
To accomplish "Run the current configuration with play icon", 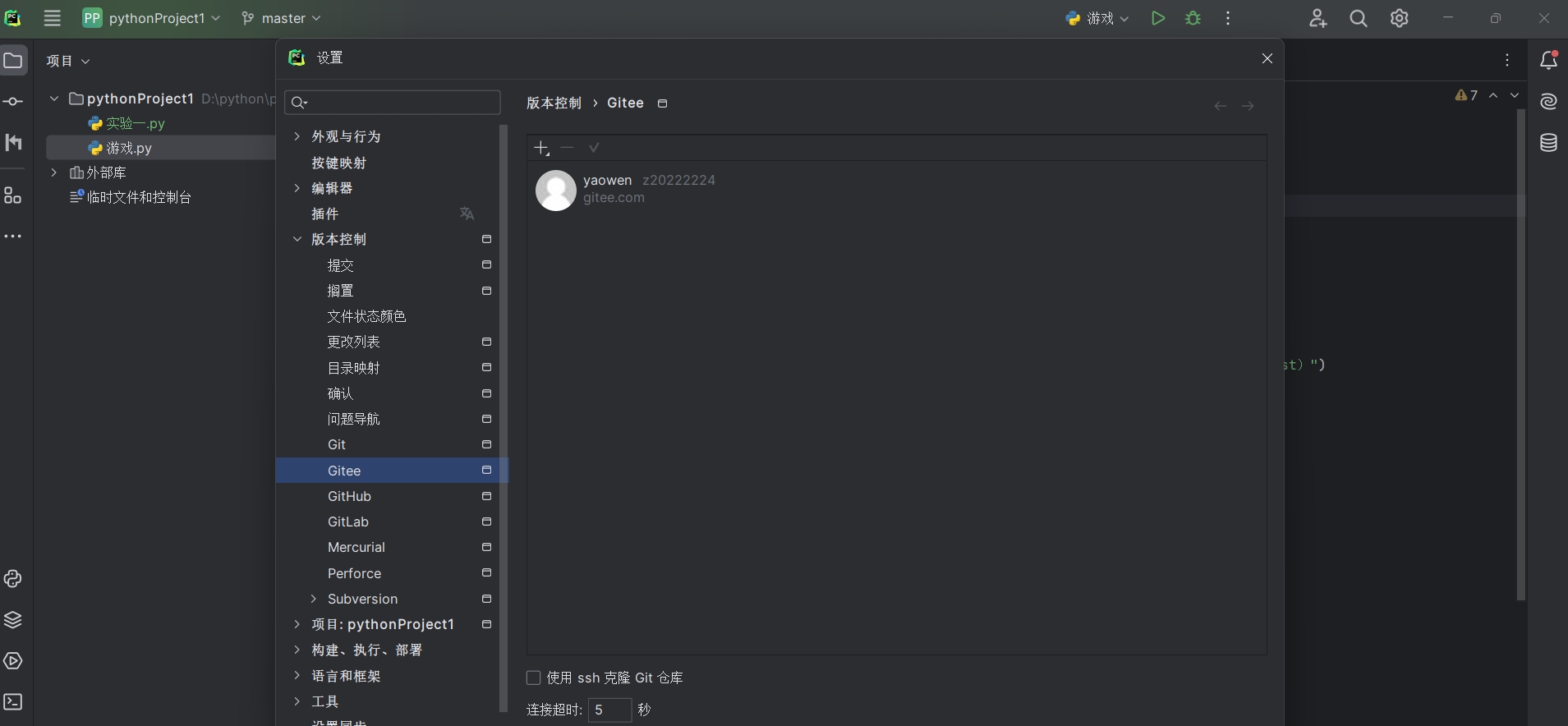I will pyautogui.click(x=1158, y=18).
